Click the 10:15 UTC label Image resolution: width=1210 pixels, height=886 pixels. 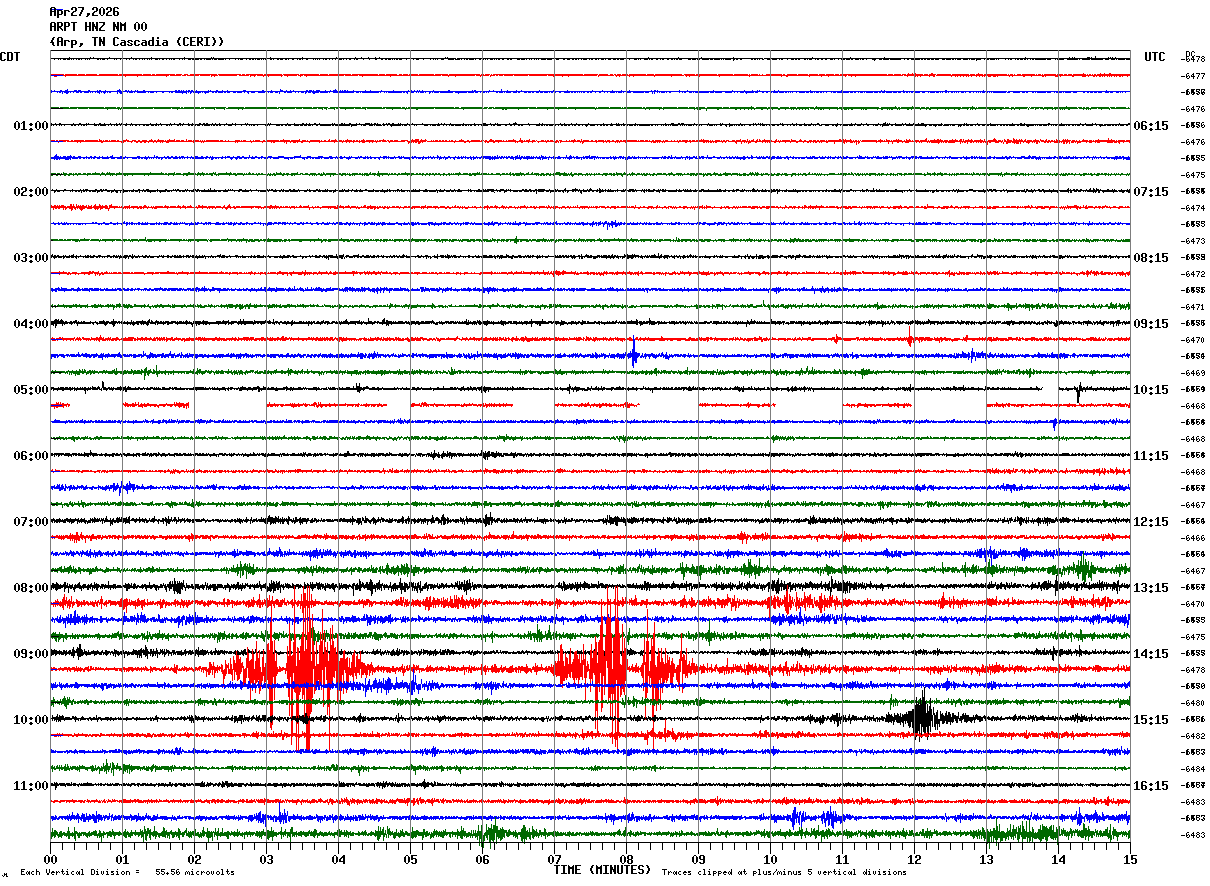pos(1151,390)
